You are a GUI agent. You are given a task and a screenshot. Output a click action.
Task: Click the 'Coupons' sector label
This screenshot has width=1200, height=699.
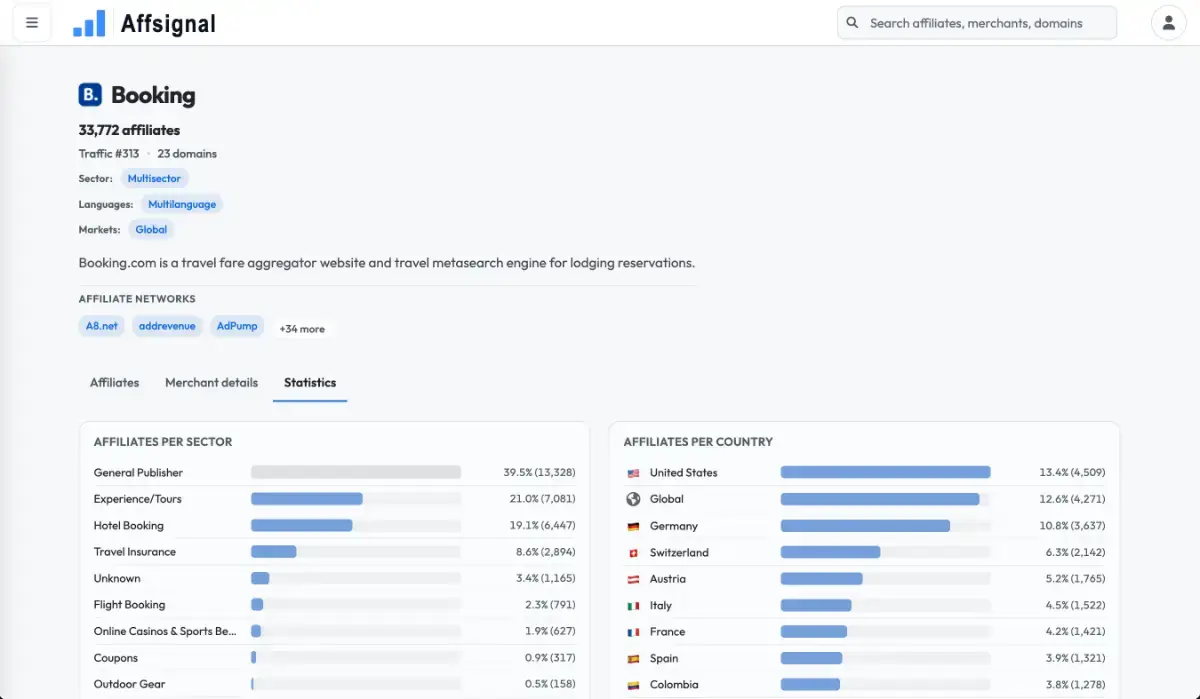[x=116, y=658]
